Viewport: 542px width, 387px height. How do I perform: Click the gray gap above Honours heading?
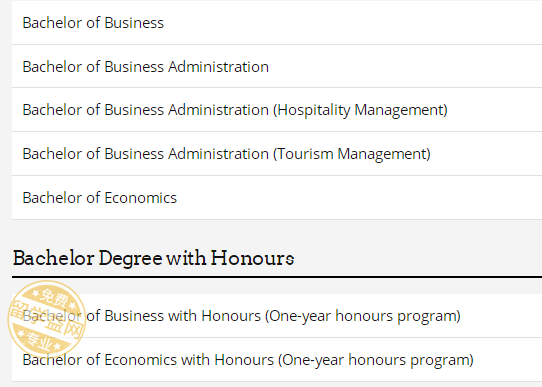pos(277,232)
